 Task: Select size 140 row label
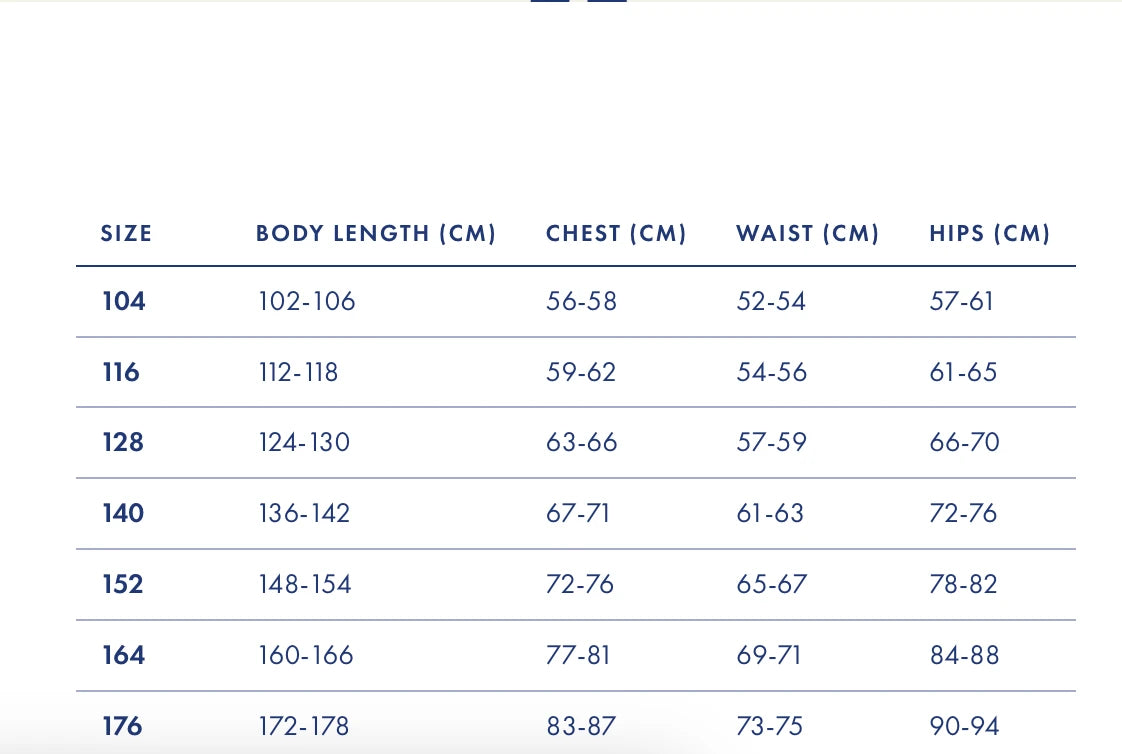coord(123,513)
